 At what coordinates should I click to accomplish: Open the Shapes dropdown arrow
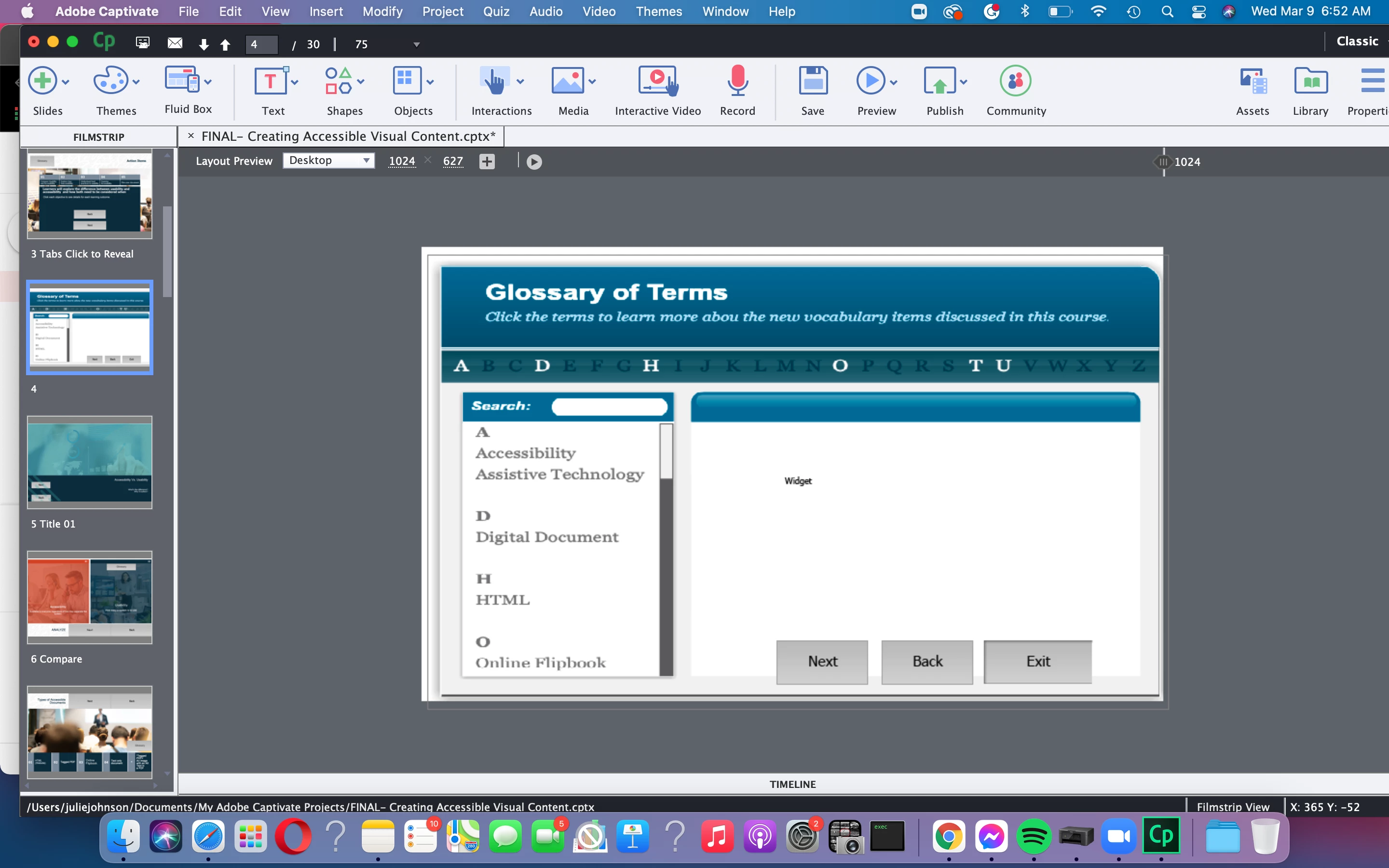tap(361, 81)
